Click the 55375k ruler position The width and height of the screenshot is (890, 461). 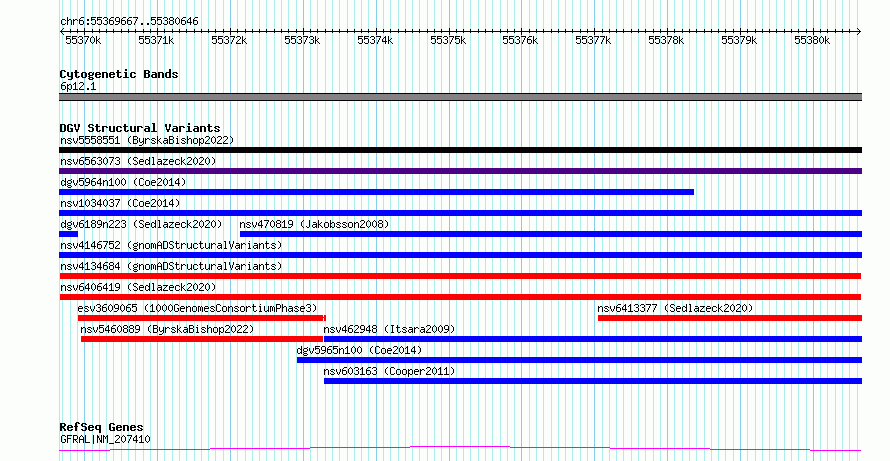(448, 40)
